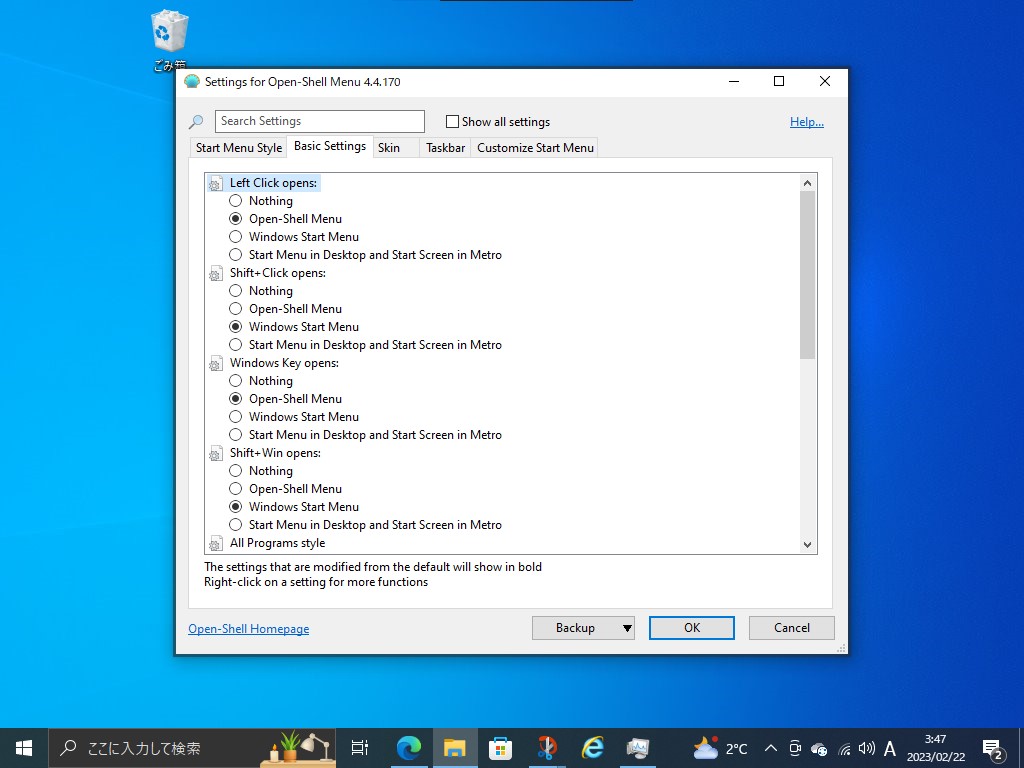Select Start Menu in Desktop under Shift+Click opens

click(236, 345)
